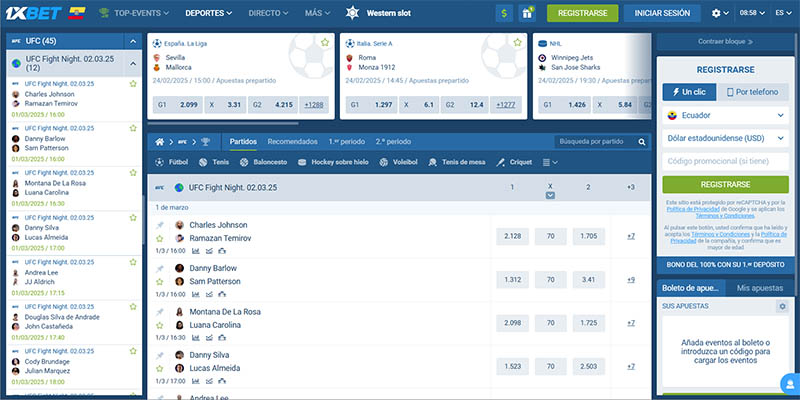Select the Voleibol sport filter
Screen dimensions: 800x400
[x=398, y=162]
